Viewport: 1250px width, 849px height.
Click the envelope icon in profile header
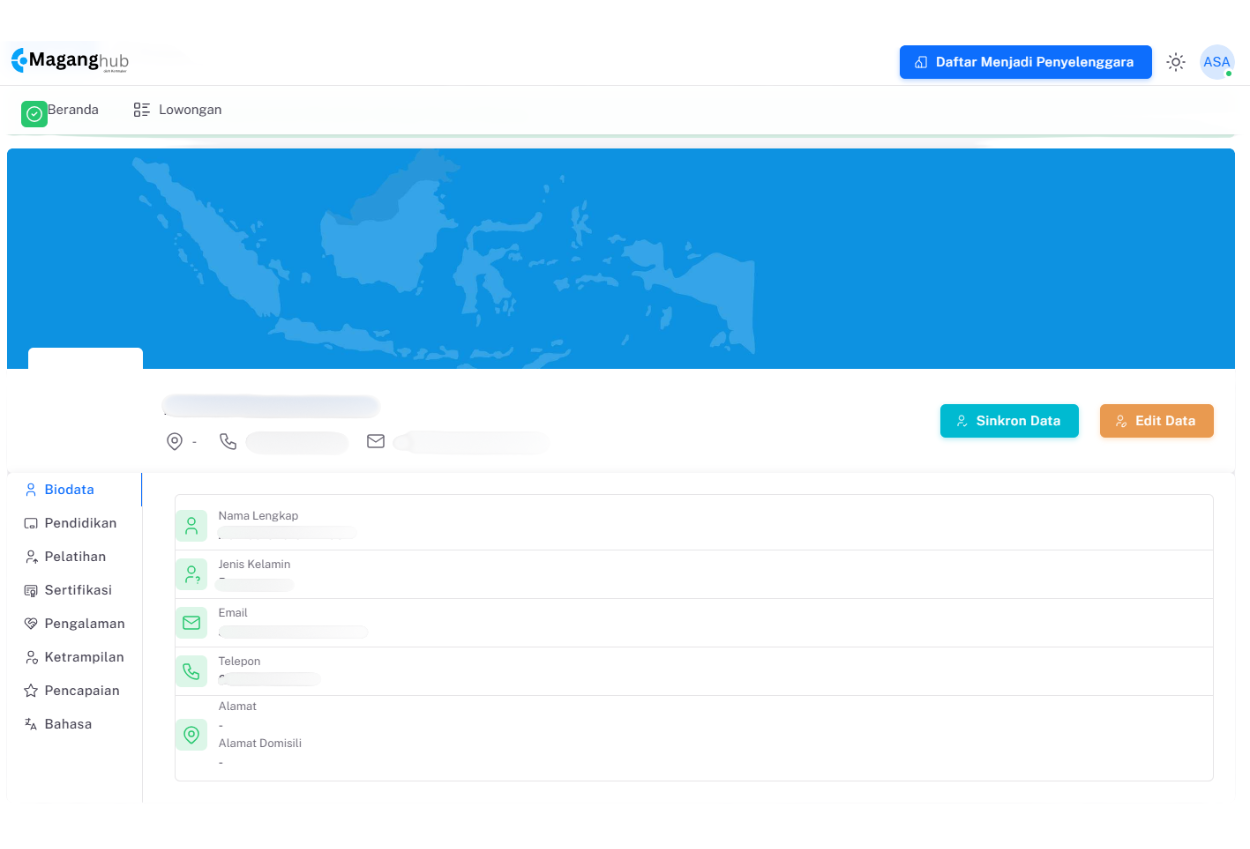click(x=376, y=441)
